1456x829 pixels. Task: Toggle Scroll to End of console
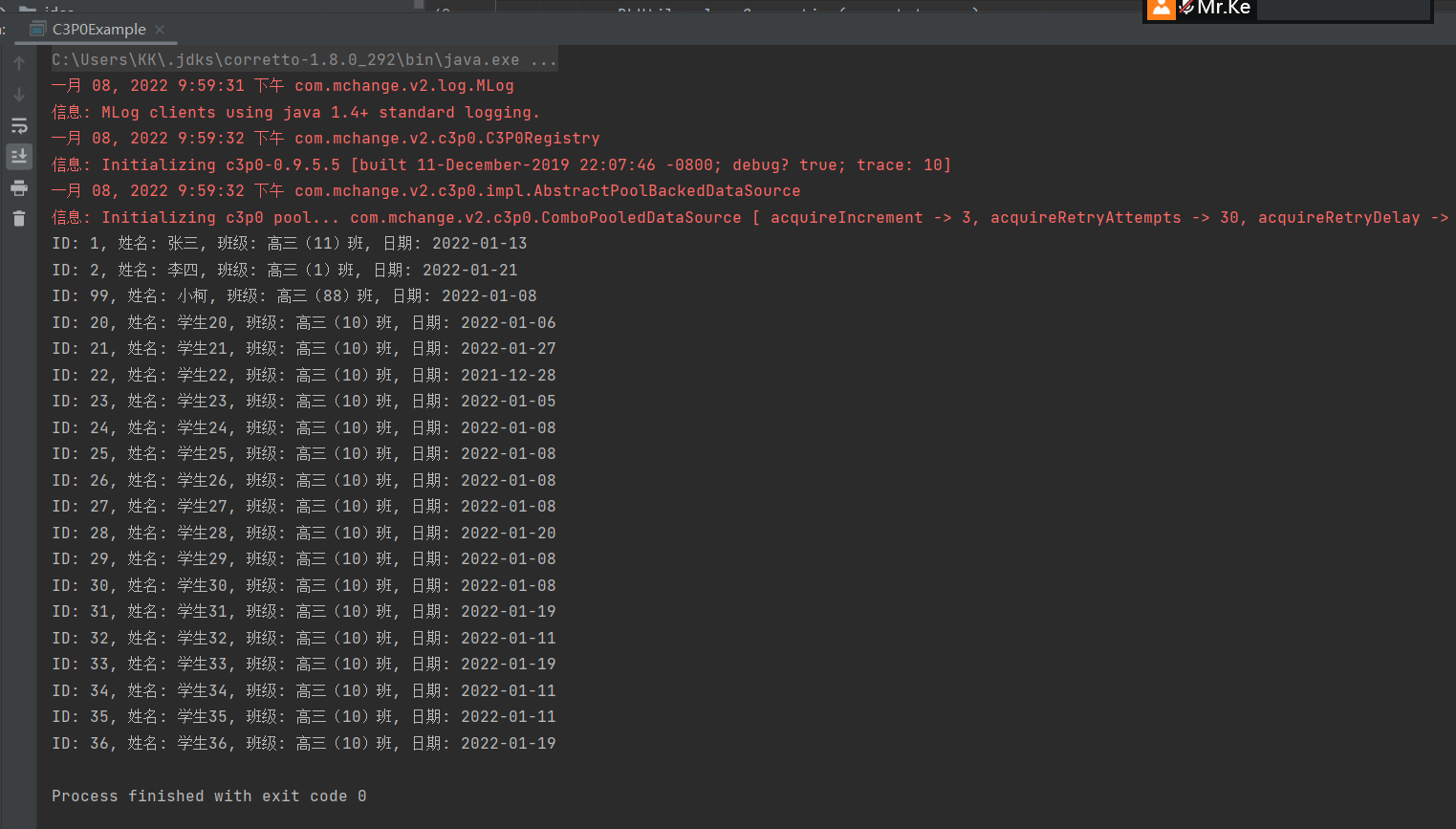point(19,156)
